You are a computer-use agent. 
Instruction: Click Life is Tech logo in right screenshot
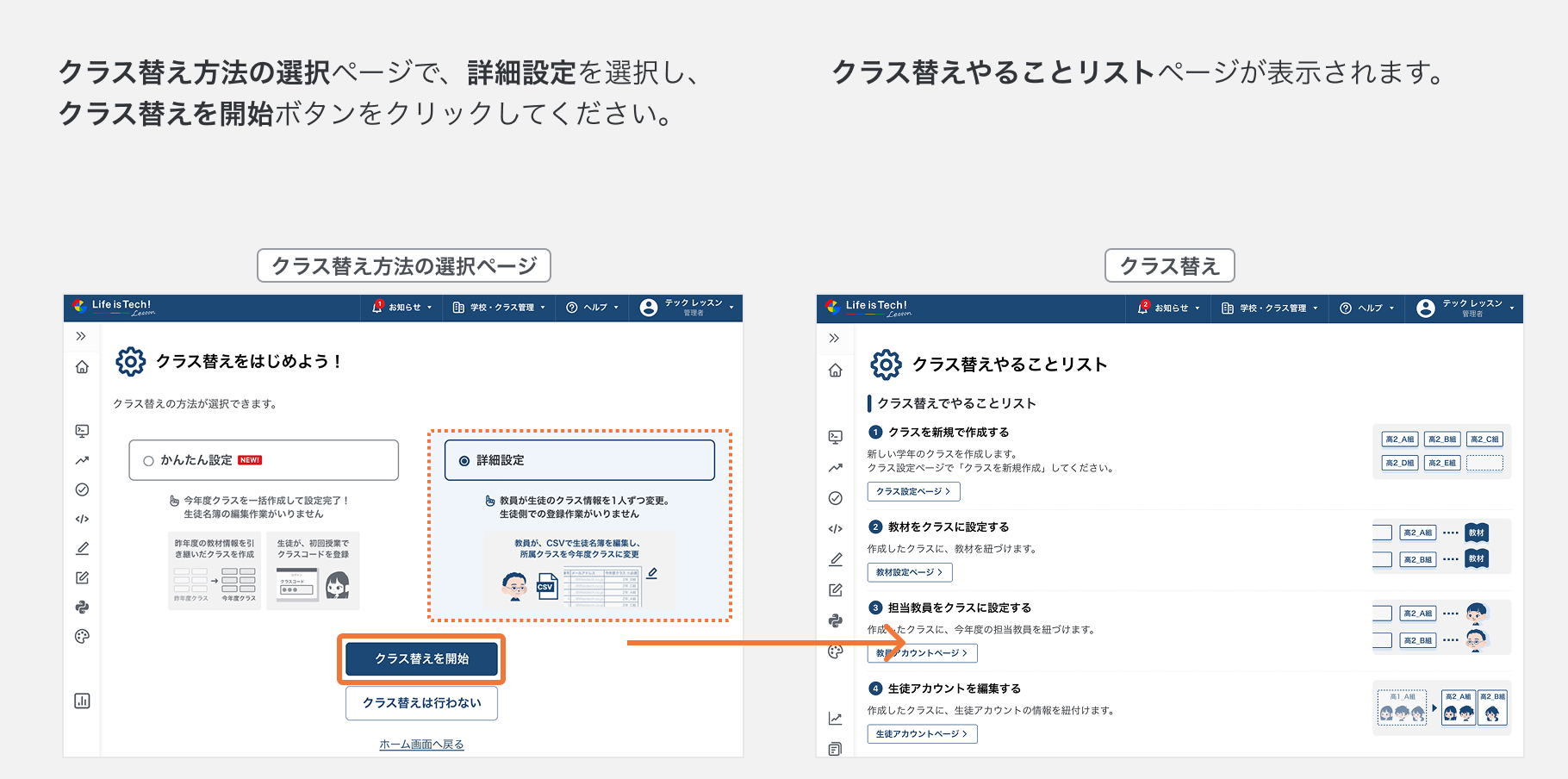pos(868,308)
